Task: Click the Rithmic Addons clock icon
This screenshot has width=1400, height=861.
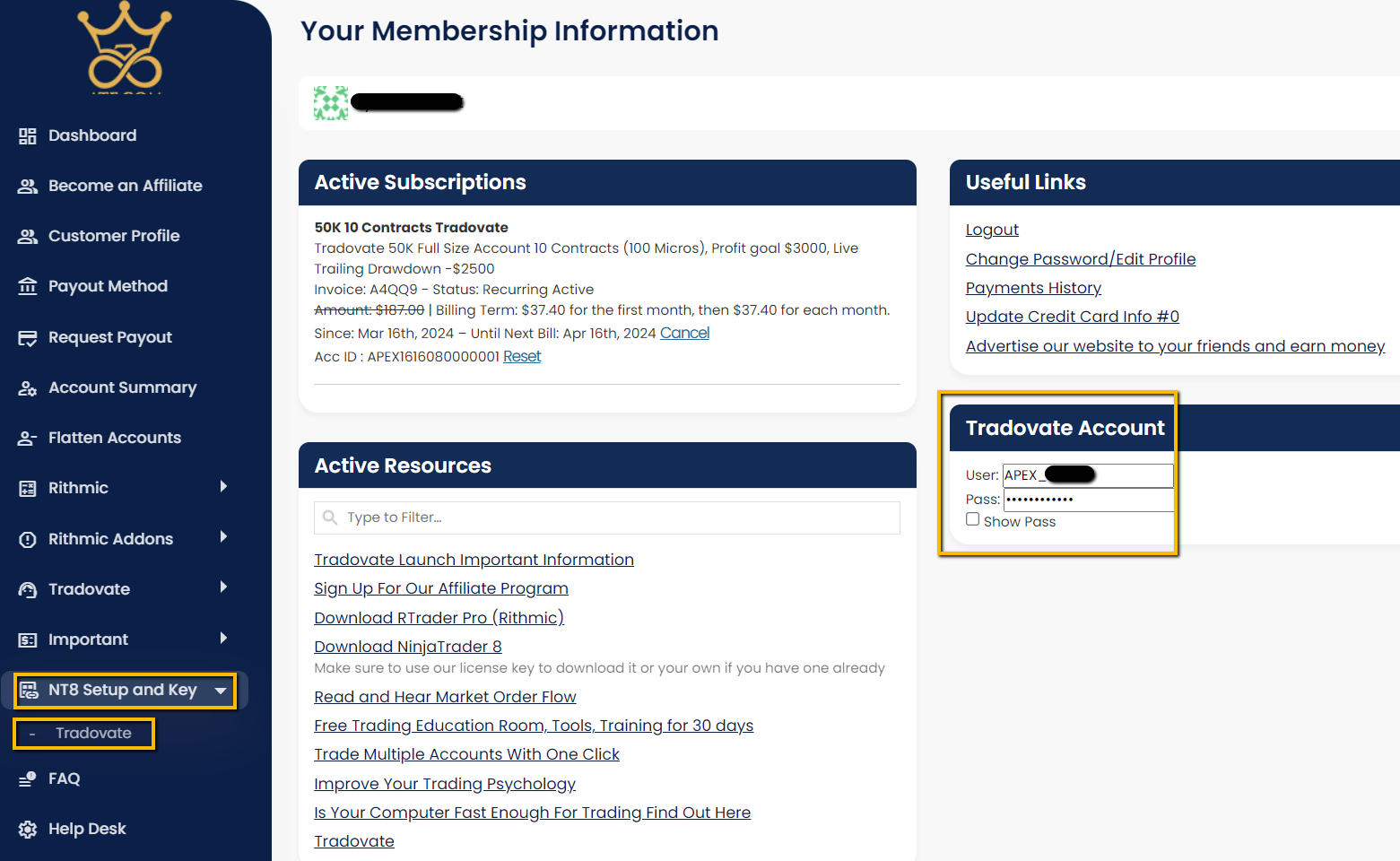Action: pos(28,539)
